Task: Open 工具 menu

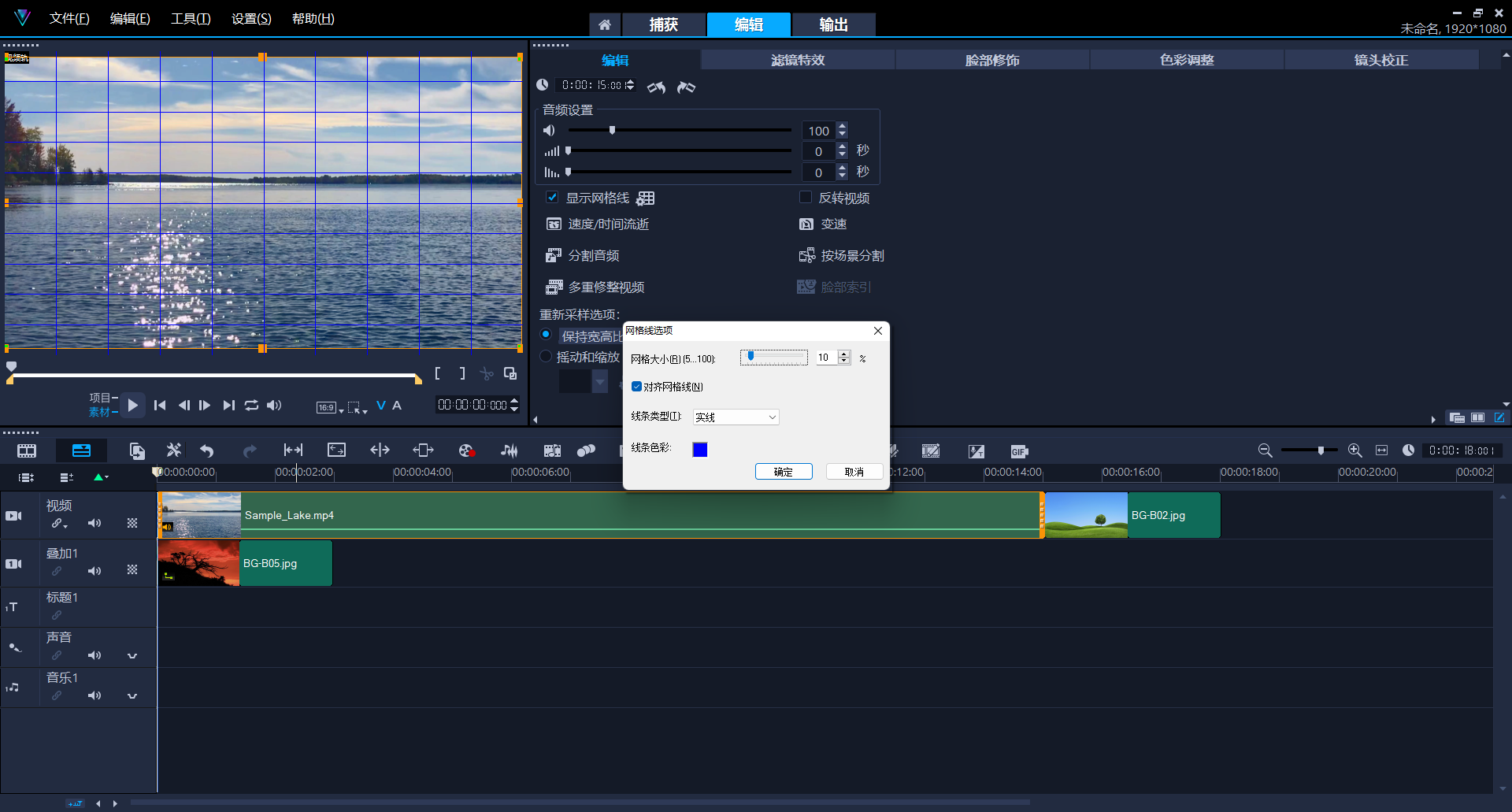Action: (191, 18)
